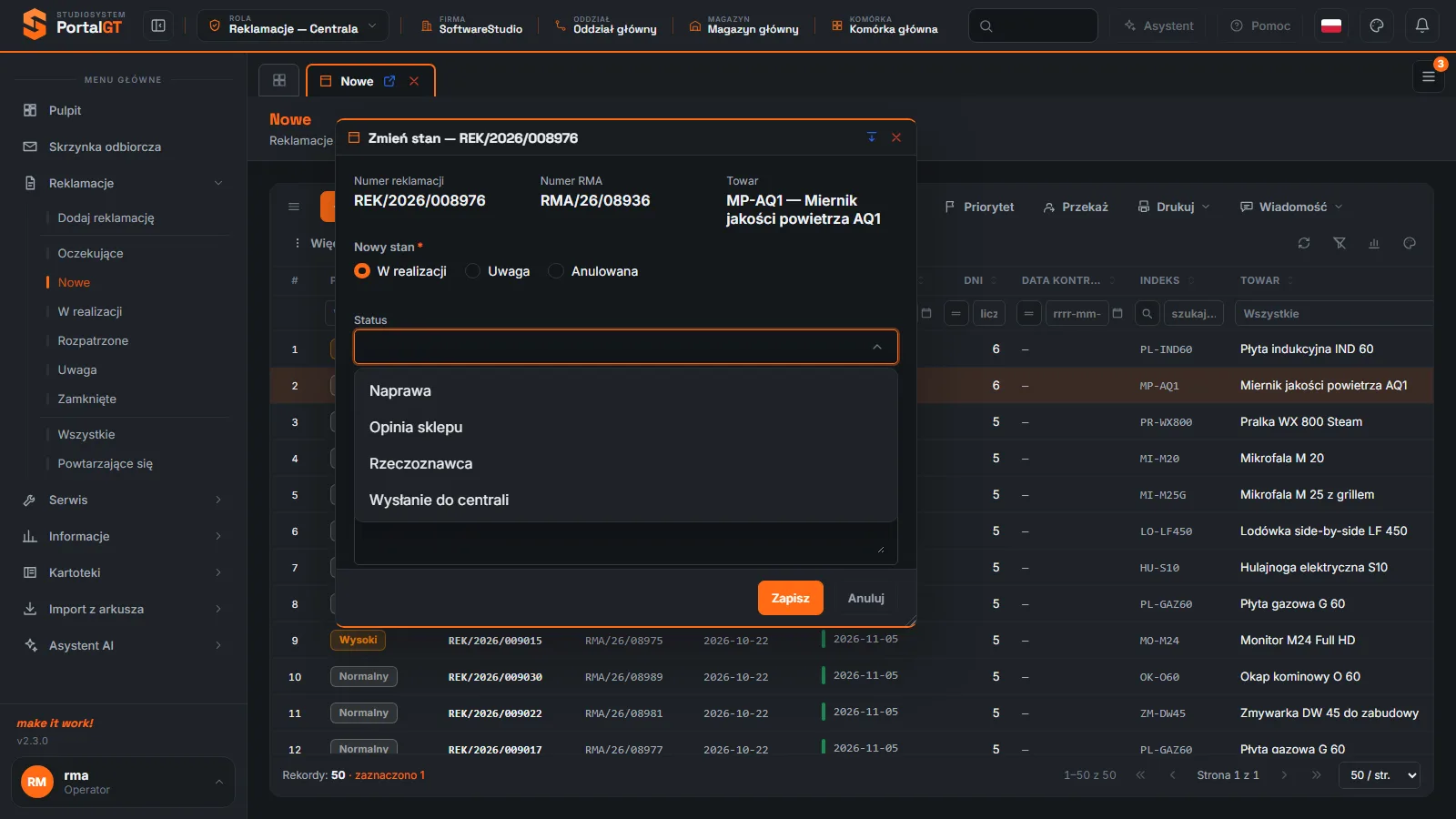Select the W realizacji radio option
This screenshot has height=819, width=1456.
click(362, 271)
